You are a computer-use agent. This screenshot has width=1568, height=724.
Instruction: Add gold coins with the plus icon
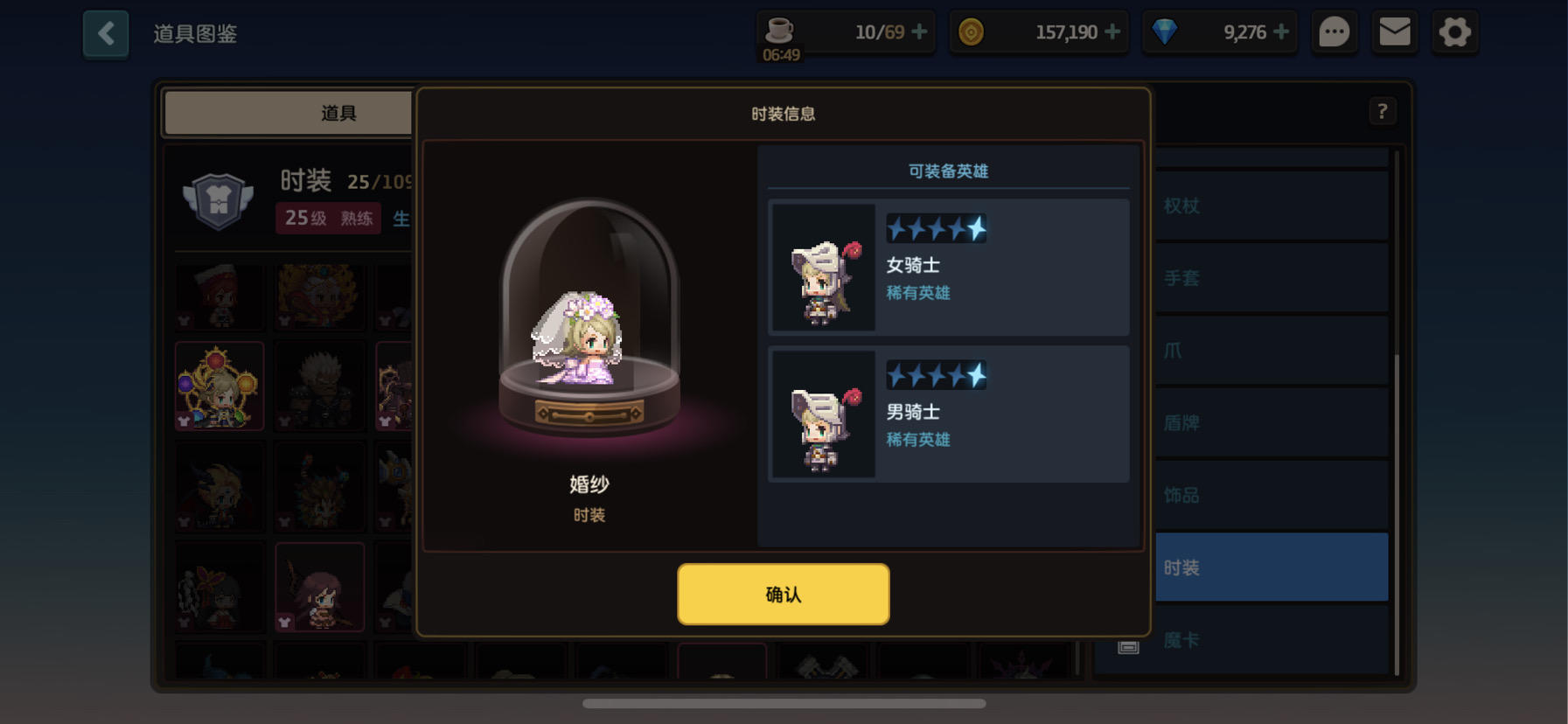pyautogui.click(x=1112, y=31)
